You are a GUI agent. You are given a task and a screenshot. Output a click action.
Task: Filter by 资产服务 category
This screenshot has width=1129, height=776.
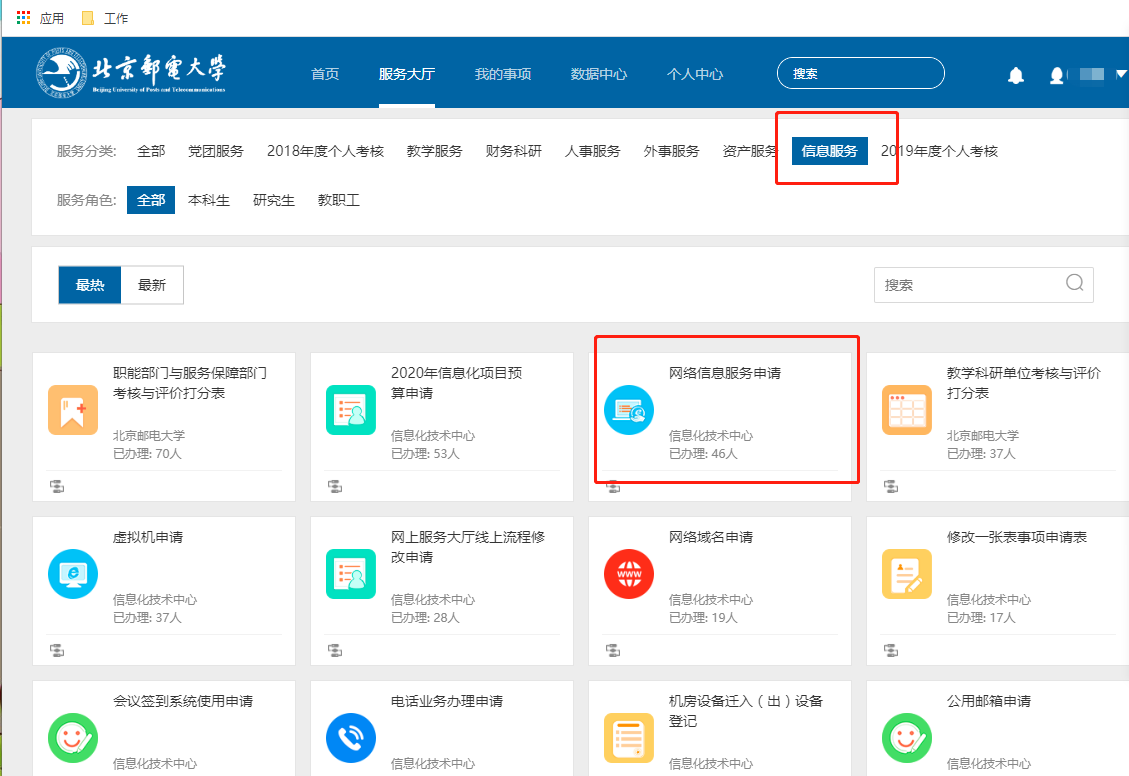(x=750, y=151)
